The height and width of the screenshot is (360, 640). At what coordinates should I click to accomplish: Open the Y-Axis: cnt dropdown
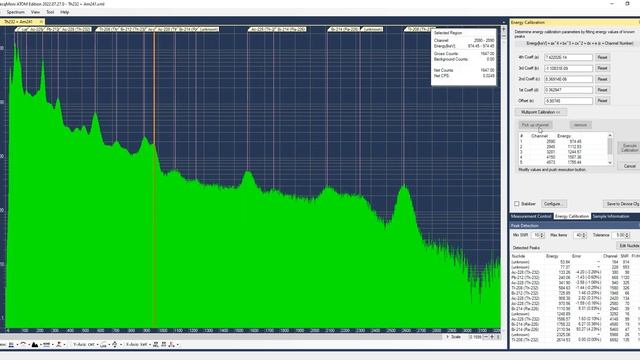tap(86, 345)
